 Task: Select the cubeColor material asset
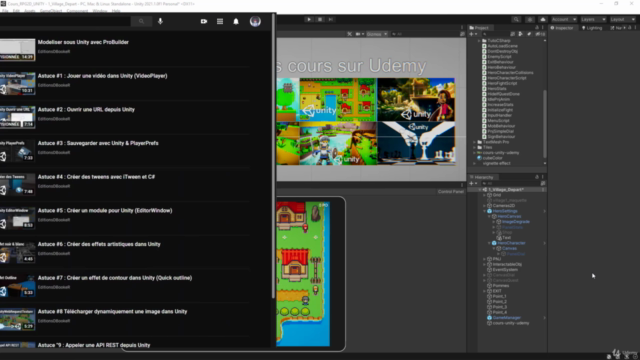[x=492, y=158]
